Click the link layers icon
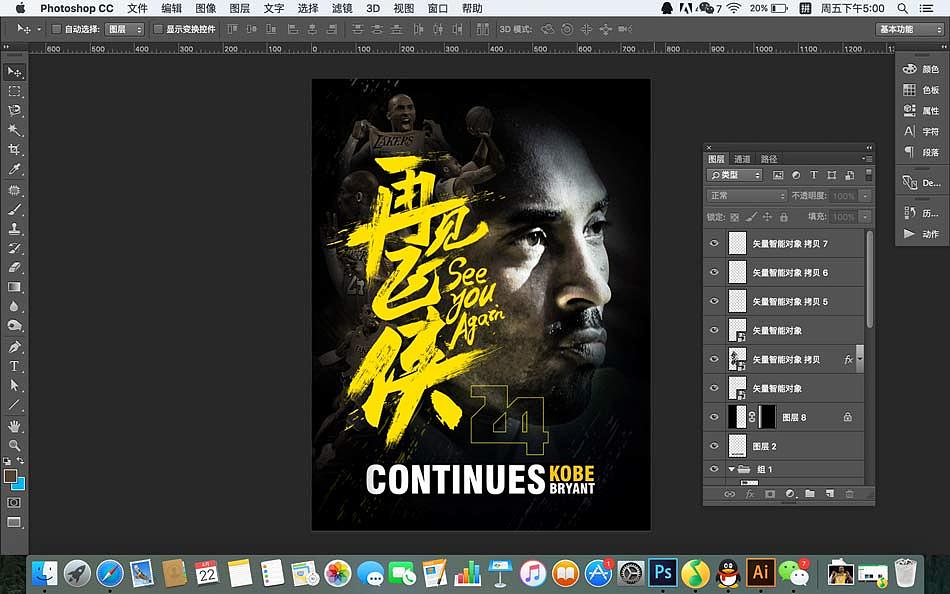The image size is (950, 594). tap(729, 494)
